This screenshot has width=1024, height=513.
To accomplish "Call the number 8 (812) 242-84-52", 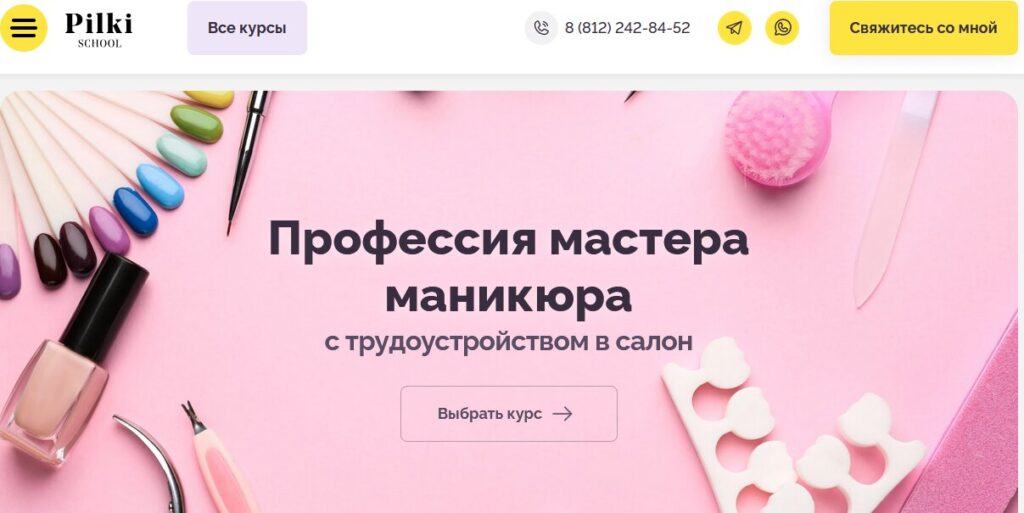I will click(627, 28).
